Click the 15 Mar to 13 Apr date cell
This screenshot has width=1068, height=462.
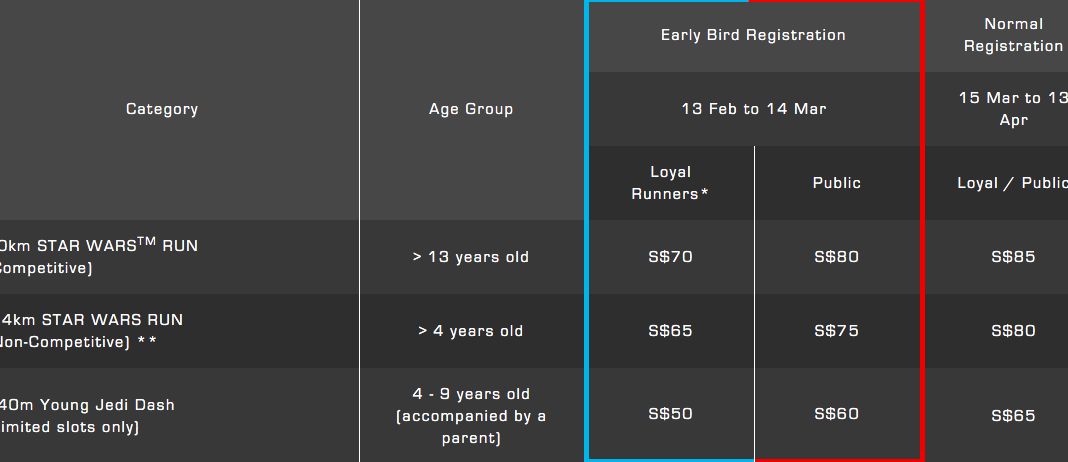click(1013, 109)
